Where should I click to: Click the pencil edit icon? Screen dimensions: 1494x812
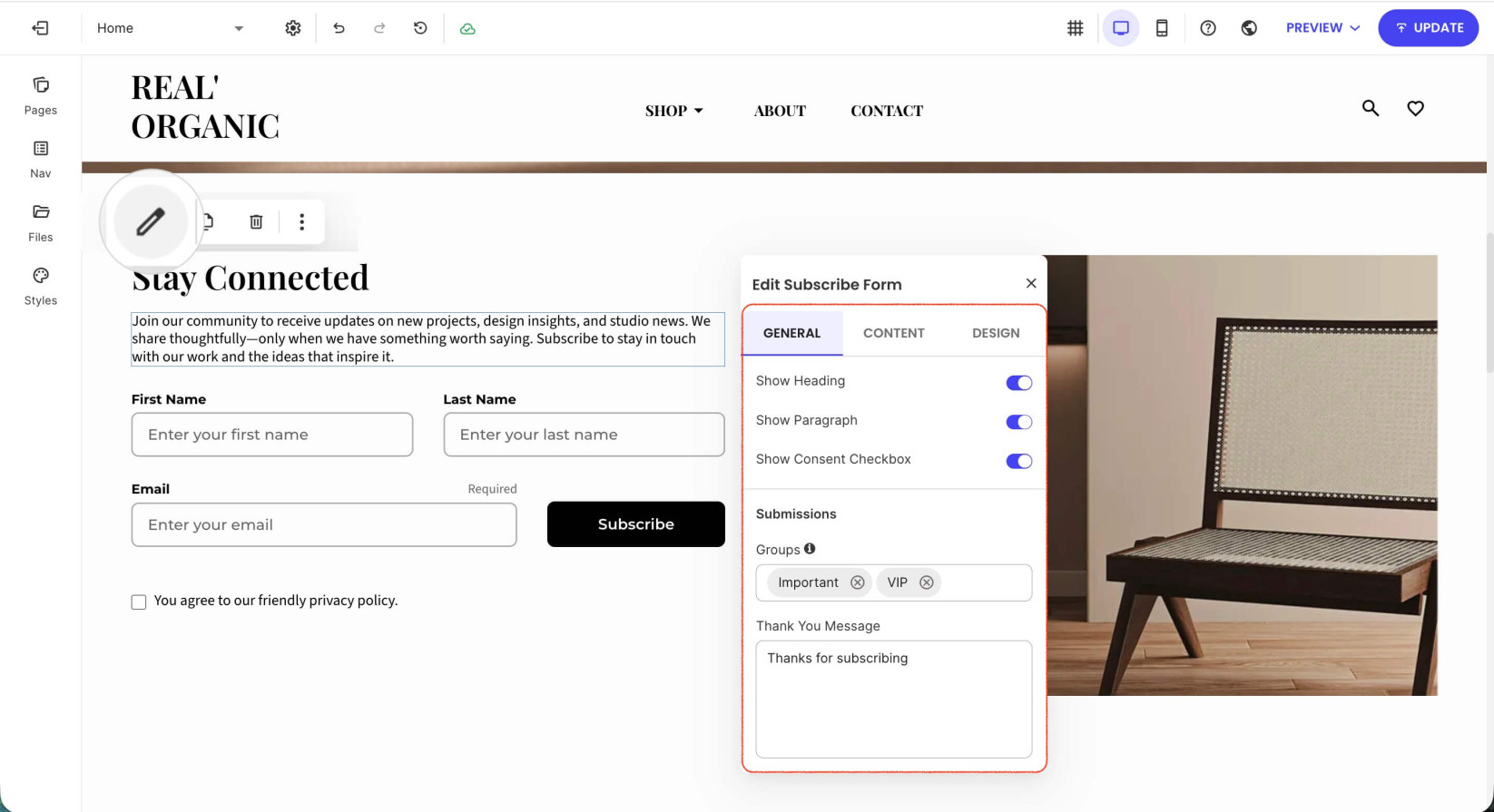(151, 221)
